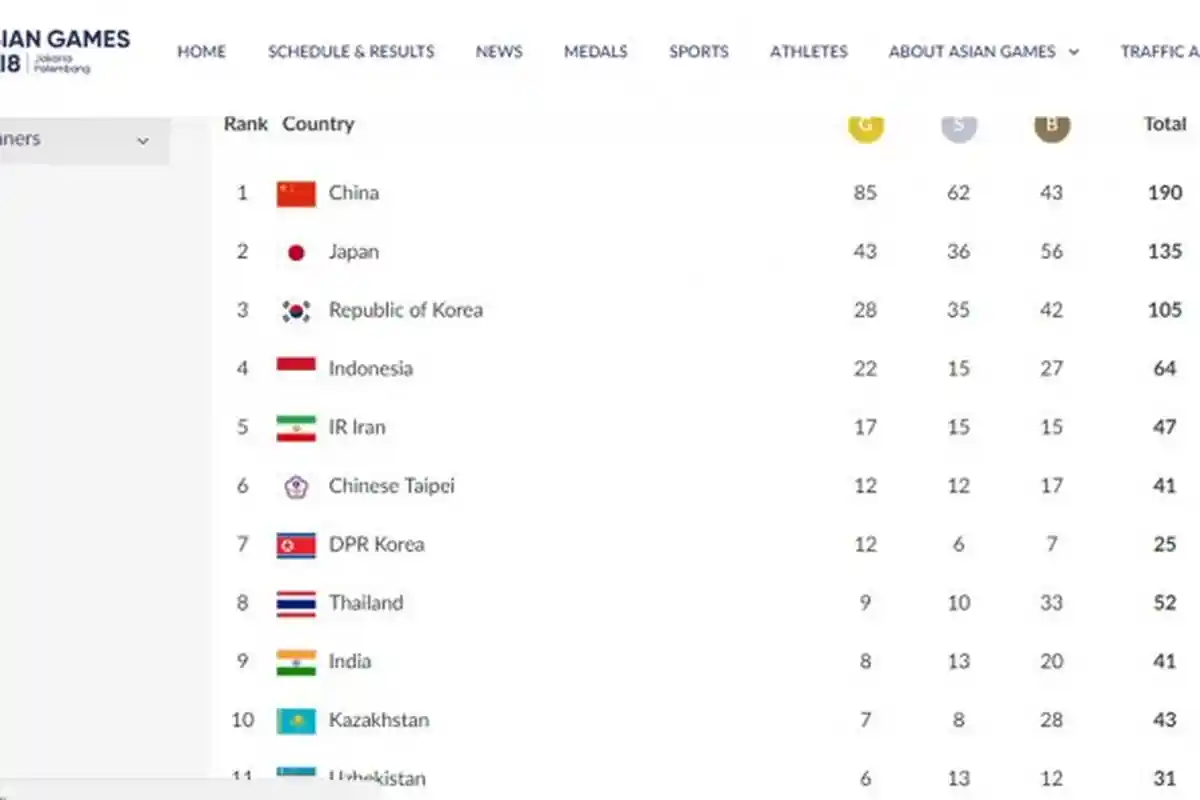Click the Kazakhstan country link

click(x=379, y=720)
